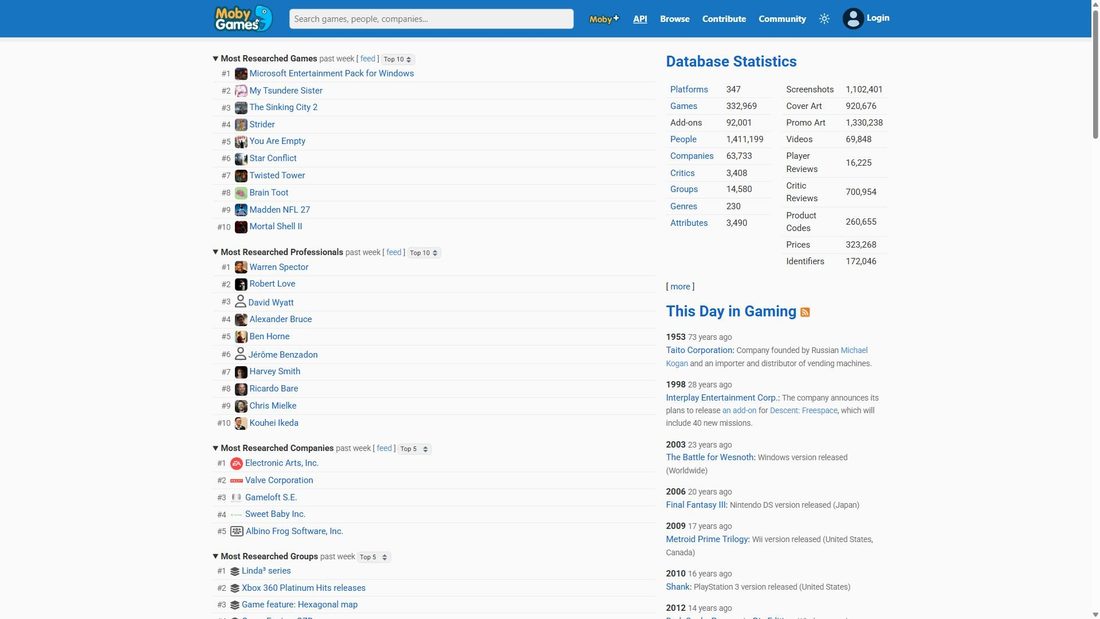Open the Attributes statistics link
This screenshot has width=1100, height=619.
689,223
